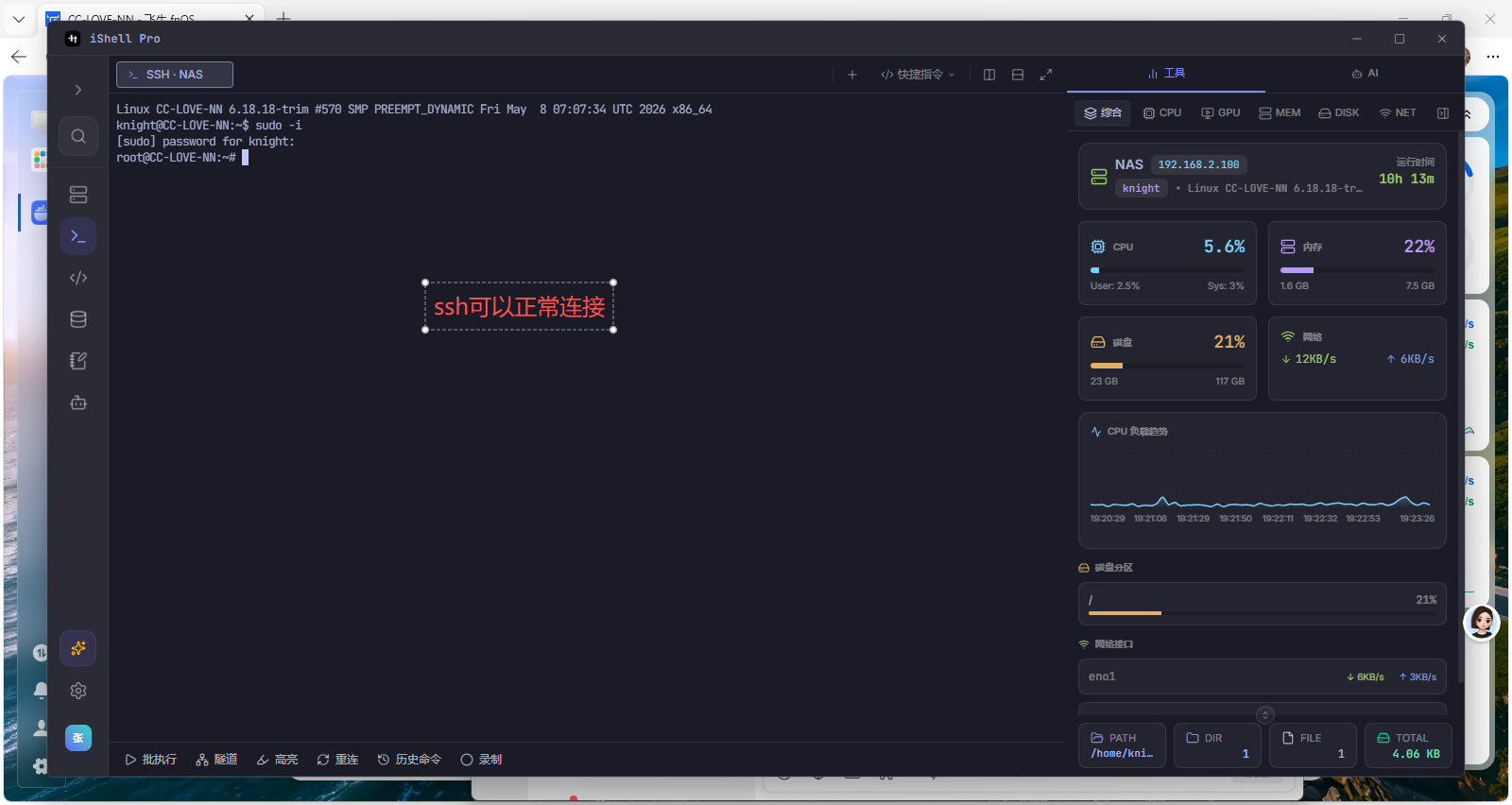Viewport: 1512px width, 805px height.
Task: Click the 批执行 batch run button
Action: (x=151, y=760)
